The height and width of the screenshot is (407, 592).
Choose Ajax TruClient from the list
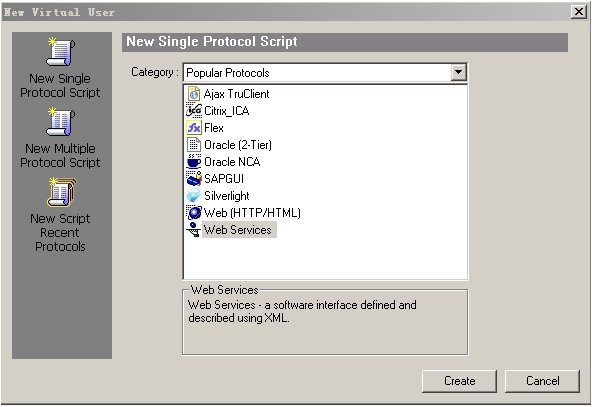point(236,94)
